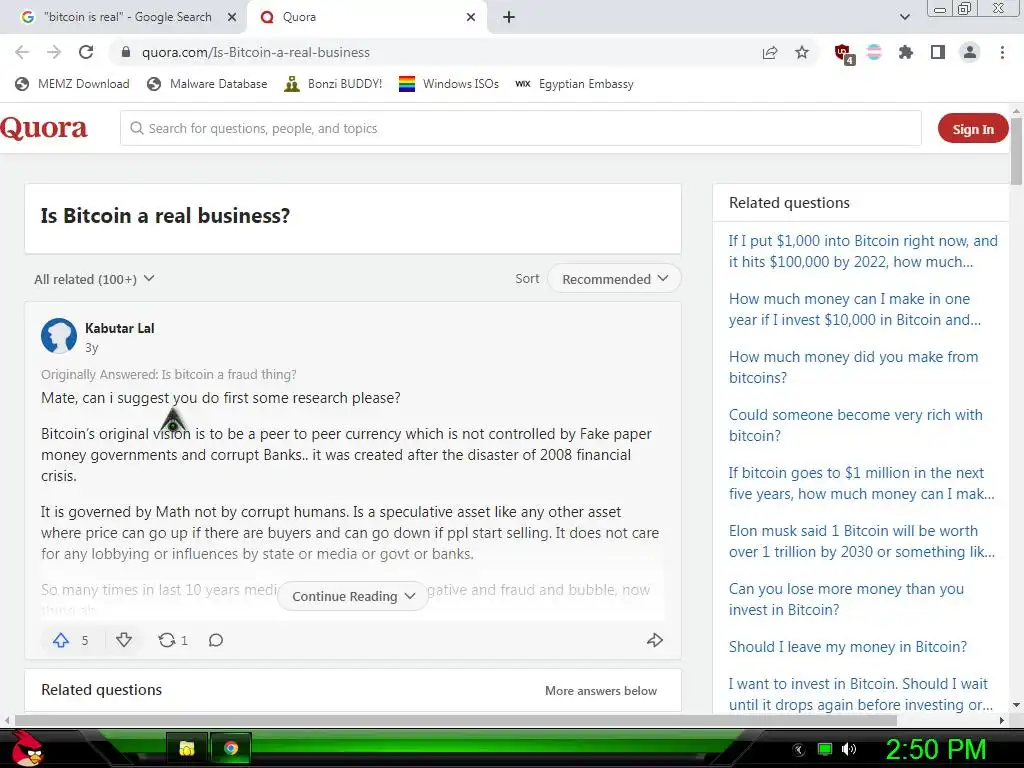The image size is (1024, 768).
Task: Click Kabutar Lal's profile avatar
Action: [x=59, y=336]
